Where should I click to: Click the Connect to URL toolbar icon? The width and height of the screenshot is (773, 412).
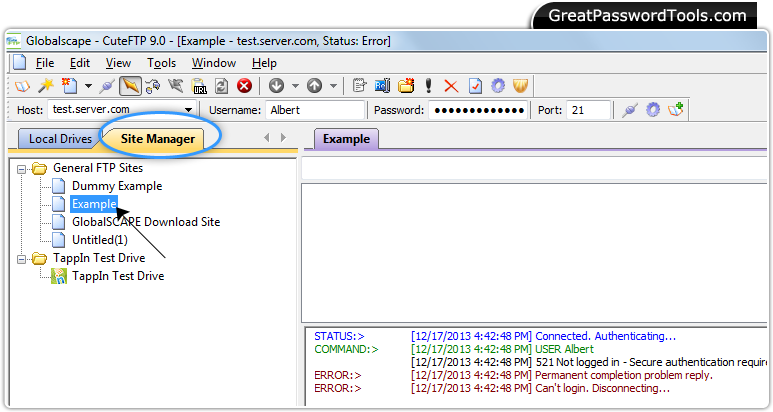(152, 86)
